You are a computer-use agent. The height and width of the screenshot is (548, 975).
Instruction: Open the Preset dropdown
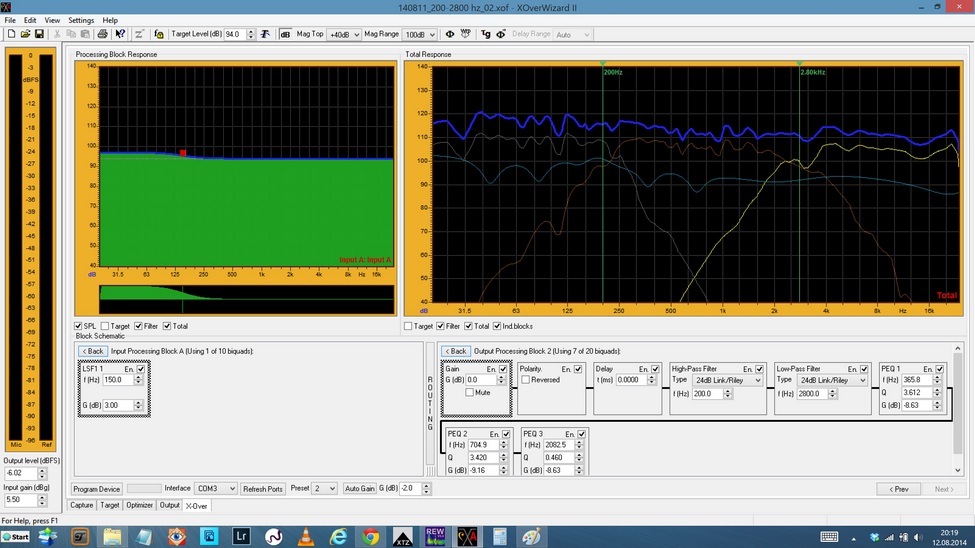pyautogui.click(x=324, y=489)
